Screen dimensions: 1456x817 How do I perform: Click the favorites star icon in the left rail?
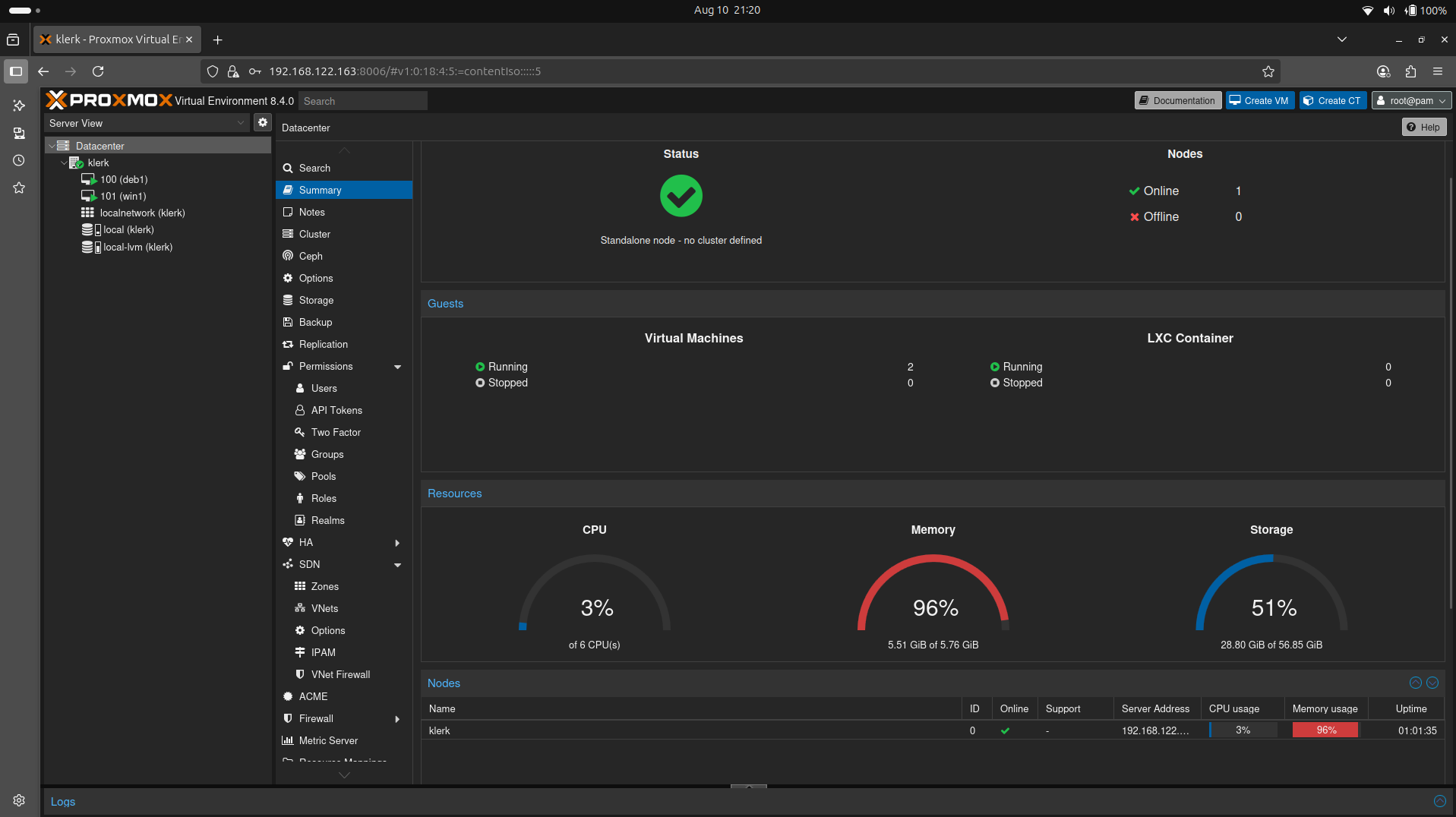tap(18, 188)
